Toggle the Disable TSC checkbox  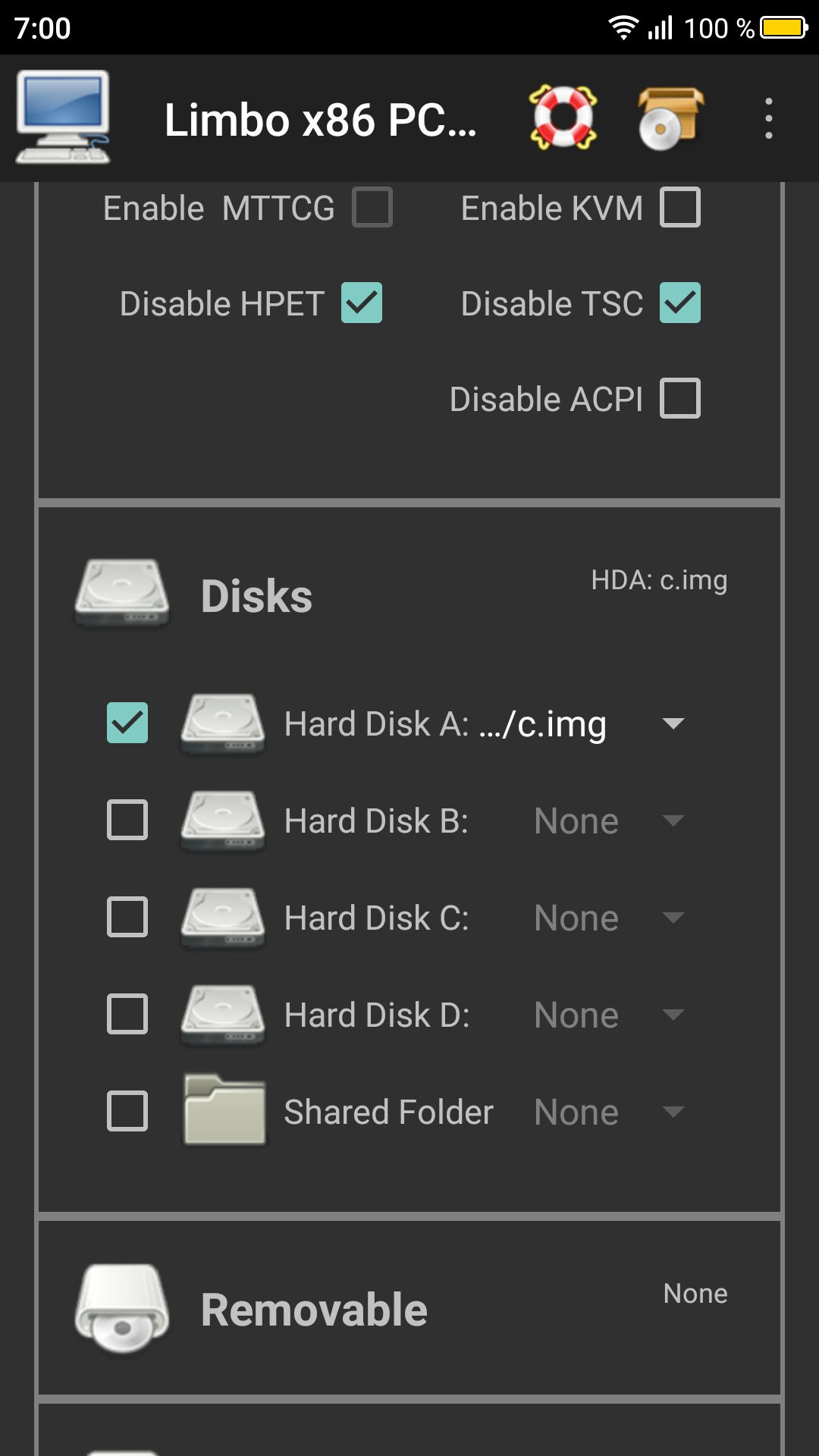point(679,303)
